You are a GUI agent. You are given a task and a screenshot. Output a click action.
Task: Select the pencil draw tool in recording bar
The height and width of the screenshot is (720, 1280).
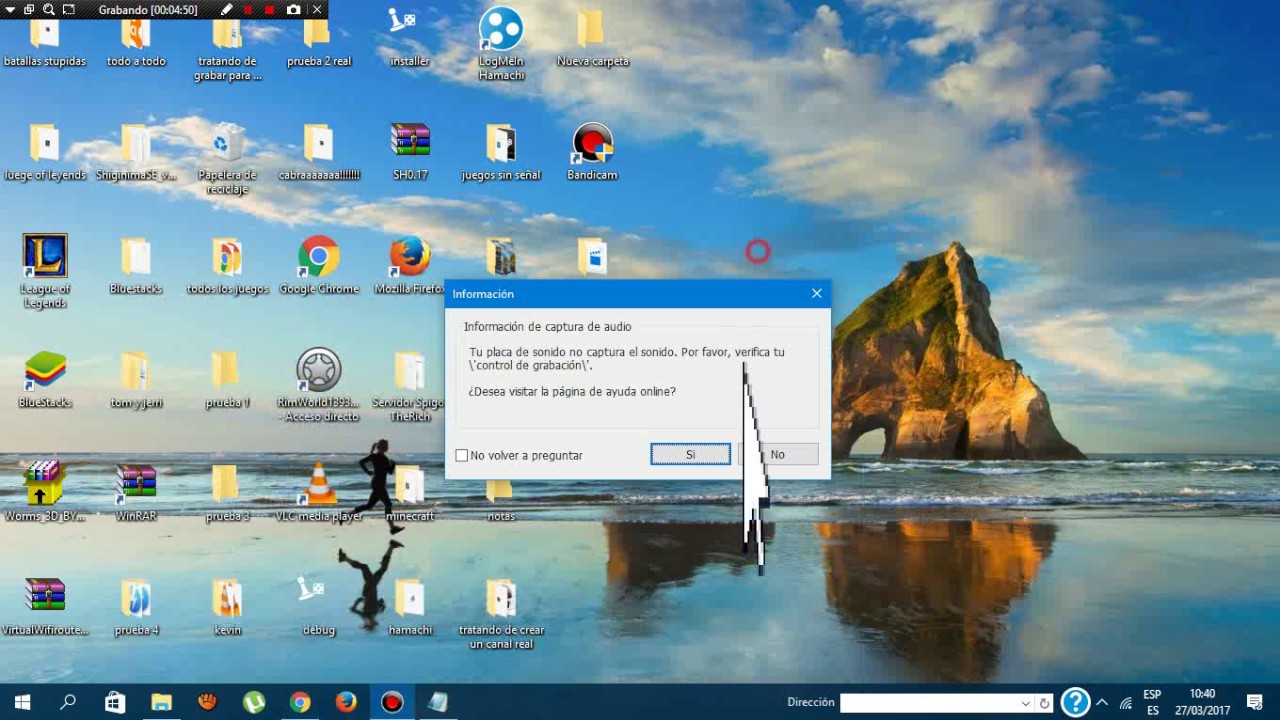226,10
